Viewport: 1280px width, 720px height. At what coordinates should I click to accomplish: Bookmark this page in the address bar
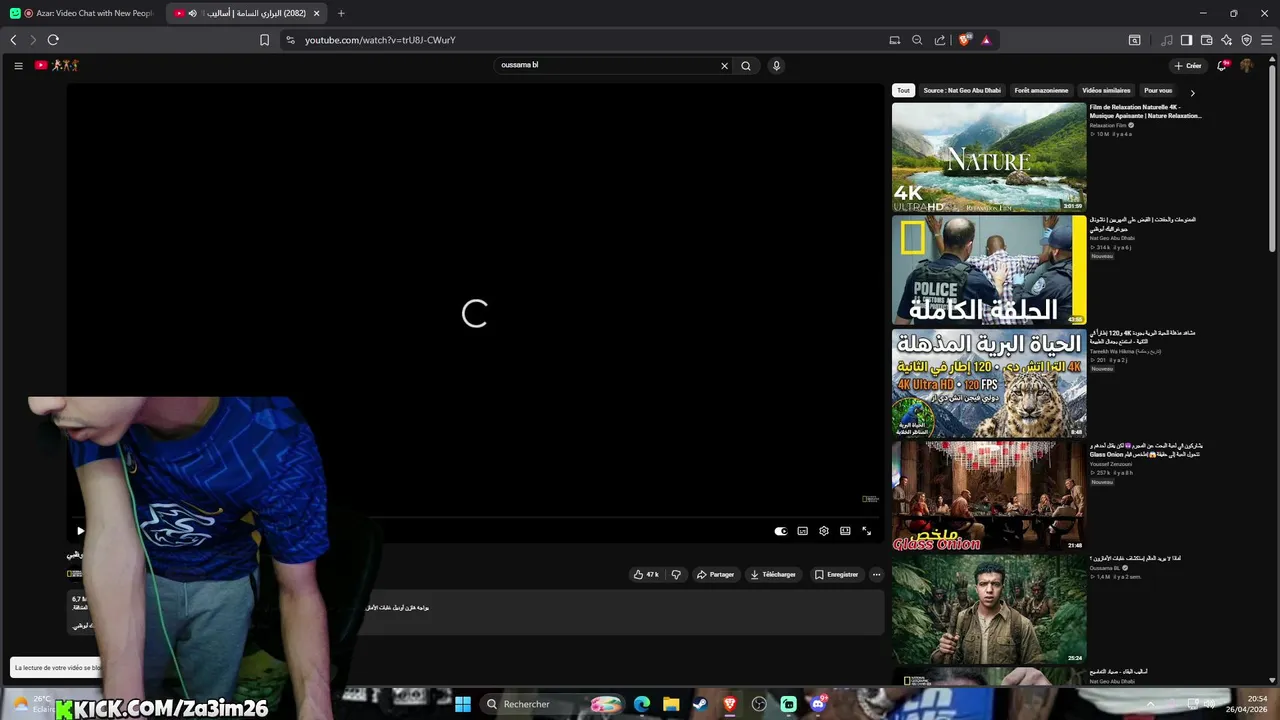click(264, 40)
